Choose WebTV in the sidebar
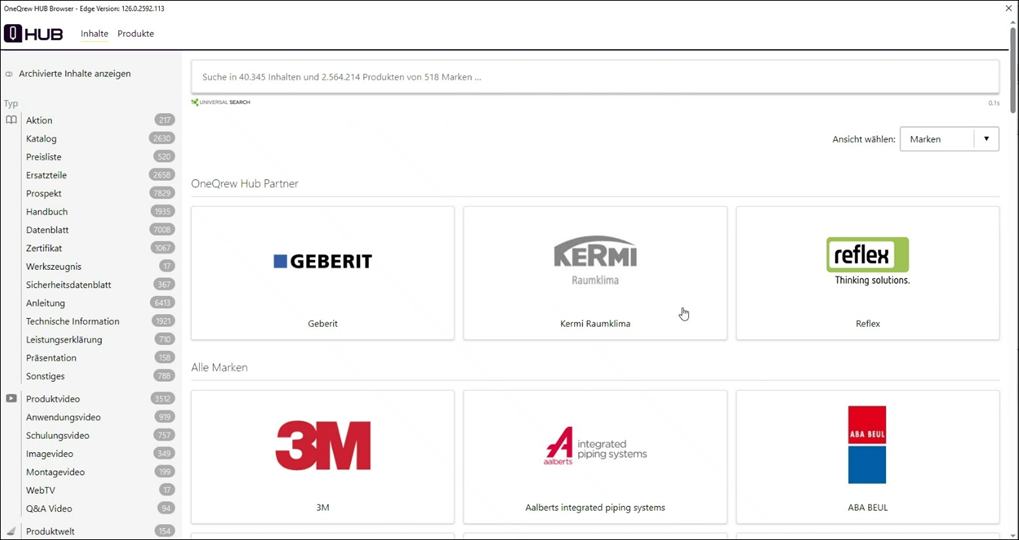 click(x=40, y=490)
